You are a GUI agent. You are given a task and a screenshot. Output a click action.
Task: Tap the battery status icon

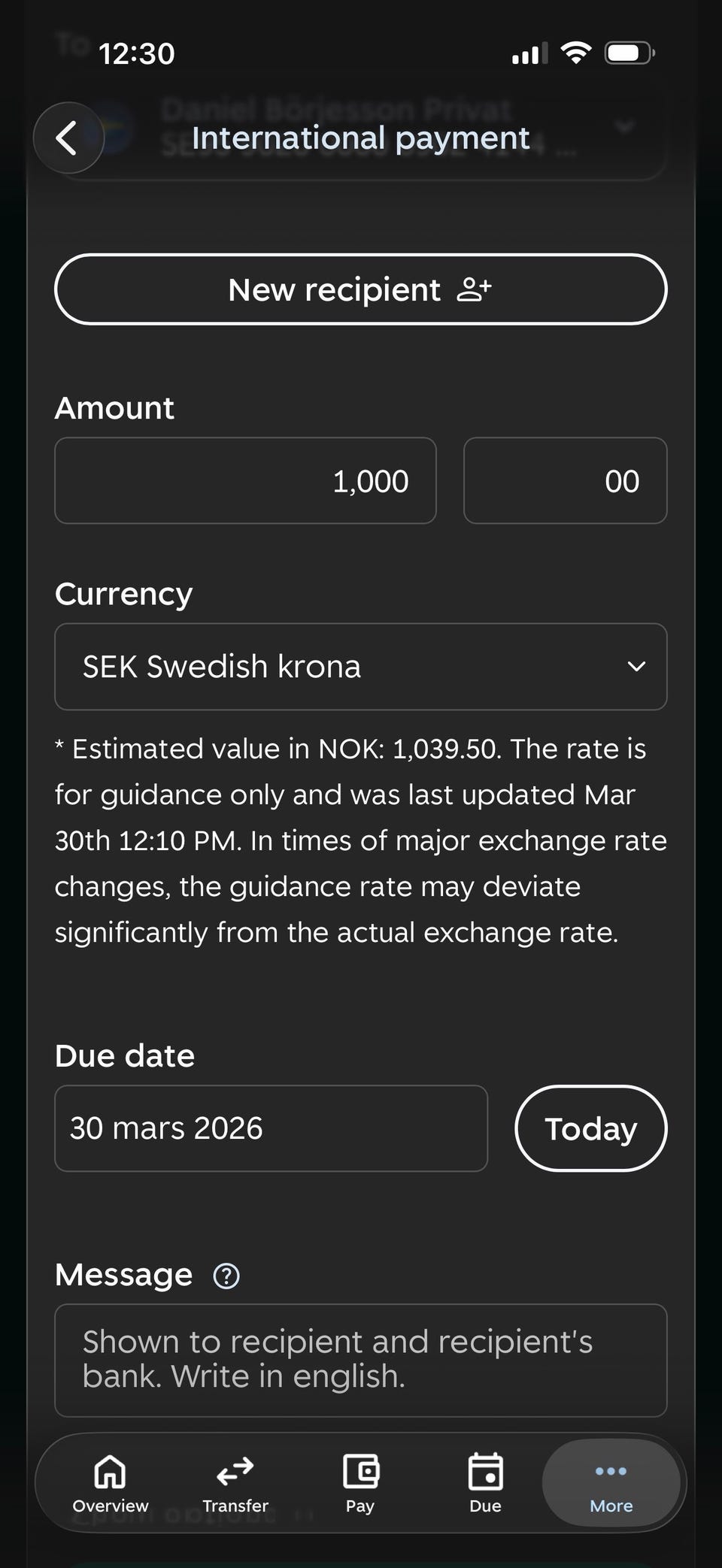pos(629,53)
